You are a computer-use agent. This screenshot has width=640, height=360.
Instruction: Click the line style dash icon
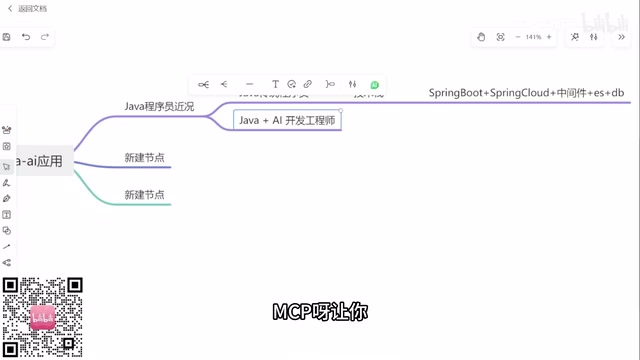249,84
